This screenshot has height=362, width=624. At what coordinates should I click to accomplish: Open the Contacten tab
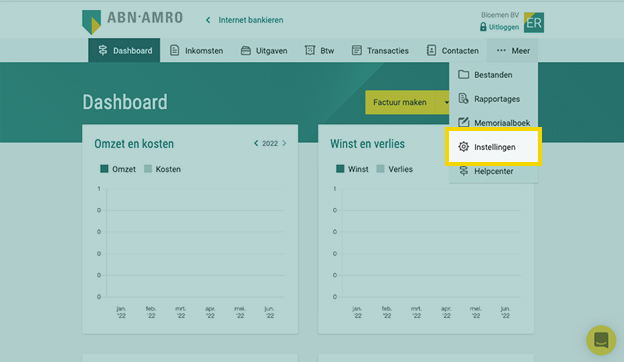(x=453, y=51)
